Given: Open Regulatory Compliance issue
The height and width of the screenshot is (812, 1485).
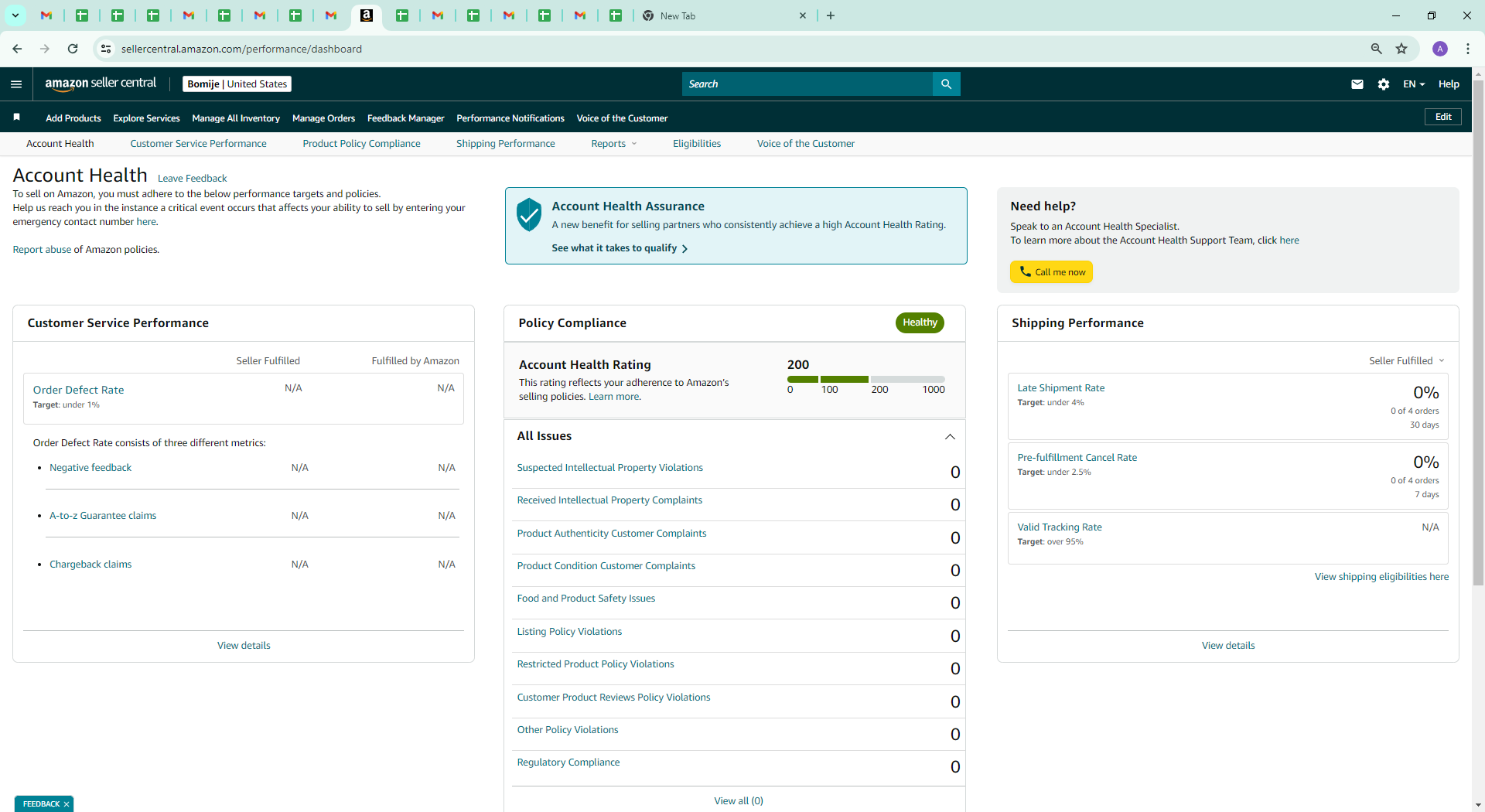Looking at the screenshot, I should pyautogui.click(x=568, y=763).
